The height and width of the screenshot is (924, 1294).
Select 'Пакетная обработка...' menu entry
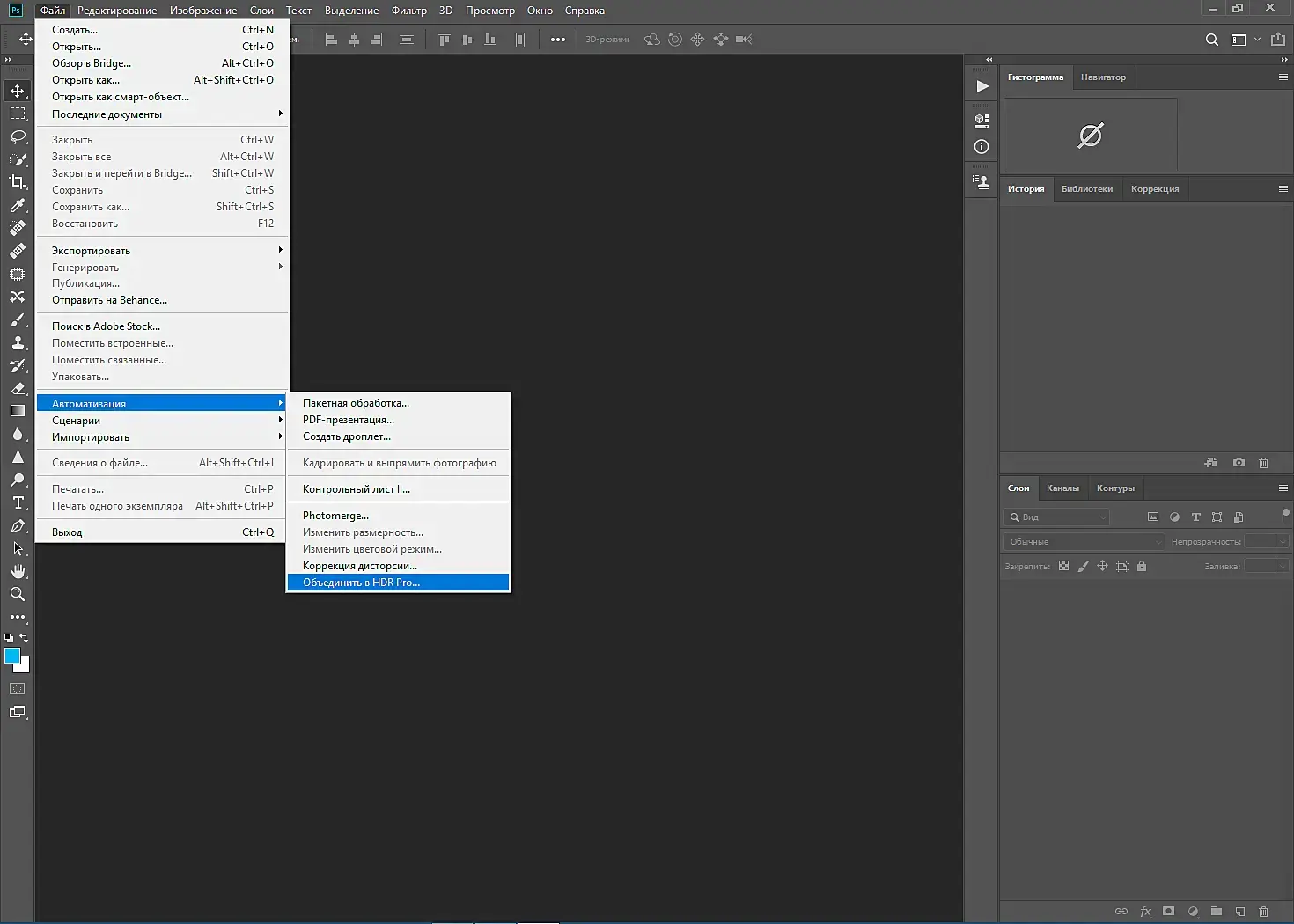398,403
